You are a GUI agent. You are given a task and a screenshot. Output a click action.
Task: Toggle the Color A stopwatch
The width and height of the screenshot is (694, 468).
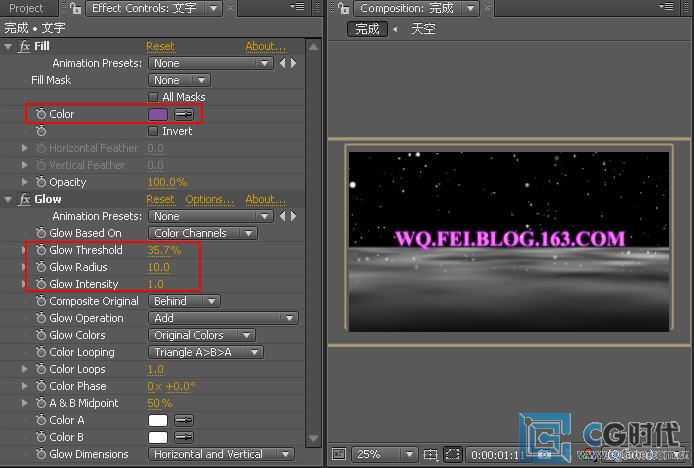(x=41, y=420)
